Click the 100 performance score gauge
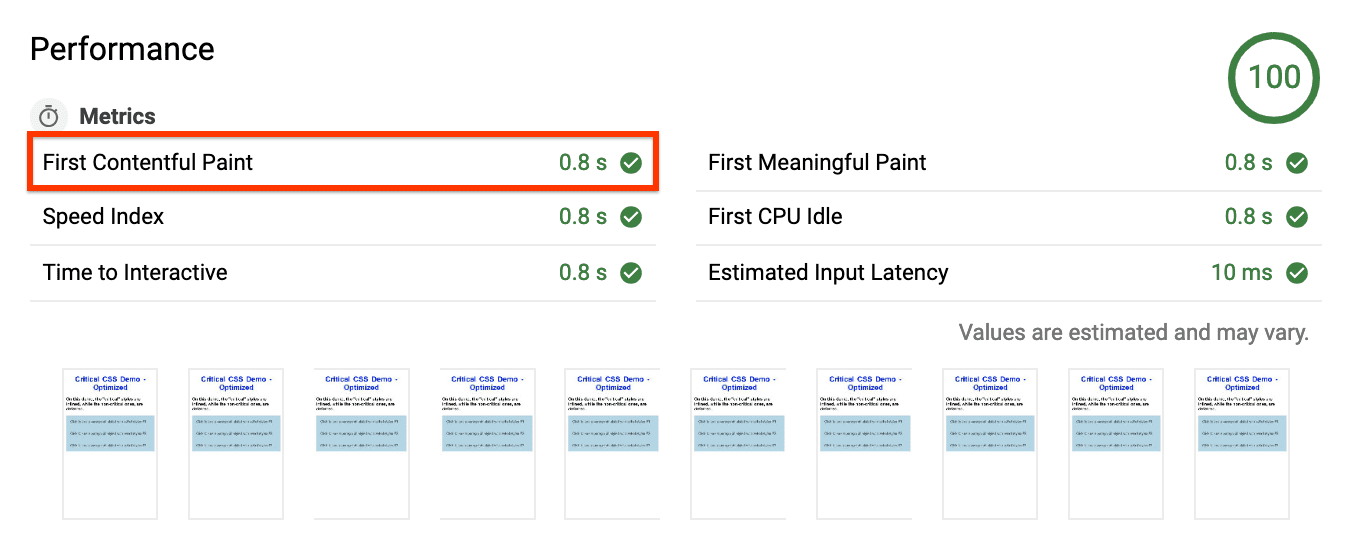 pyautogui.click(x=1274, y=78)
